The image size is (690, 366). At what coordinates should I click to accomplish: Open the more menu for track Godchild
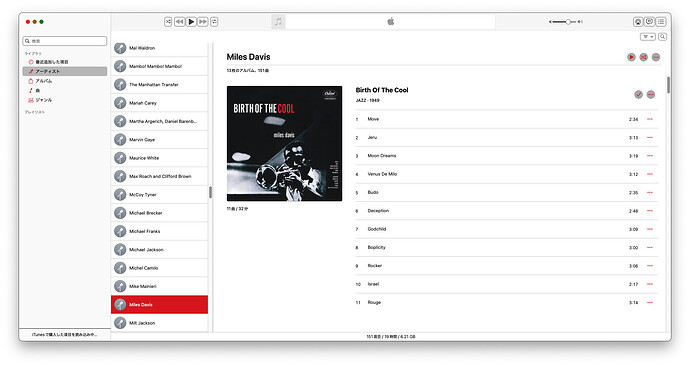[650, 229]
